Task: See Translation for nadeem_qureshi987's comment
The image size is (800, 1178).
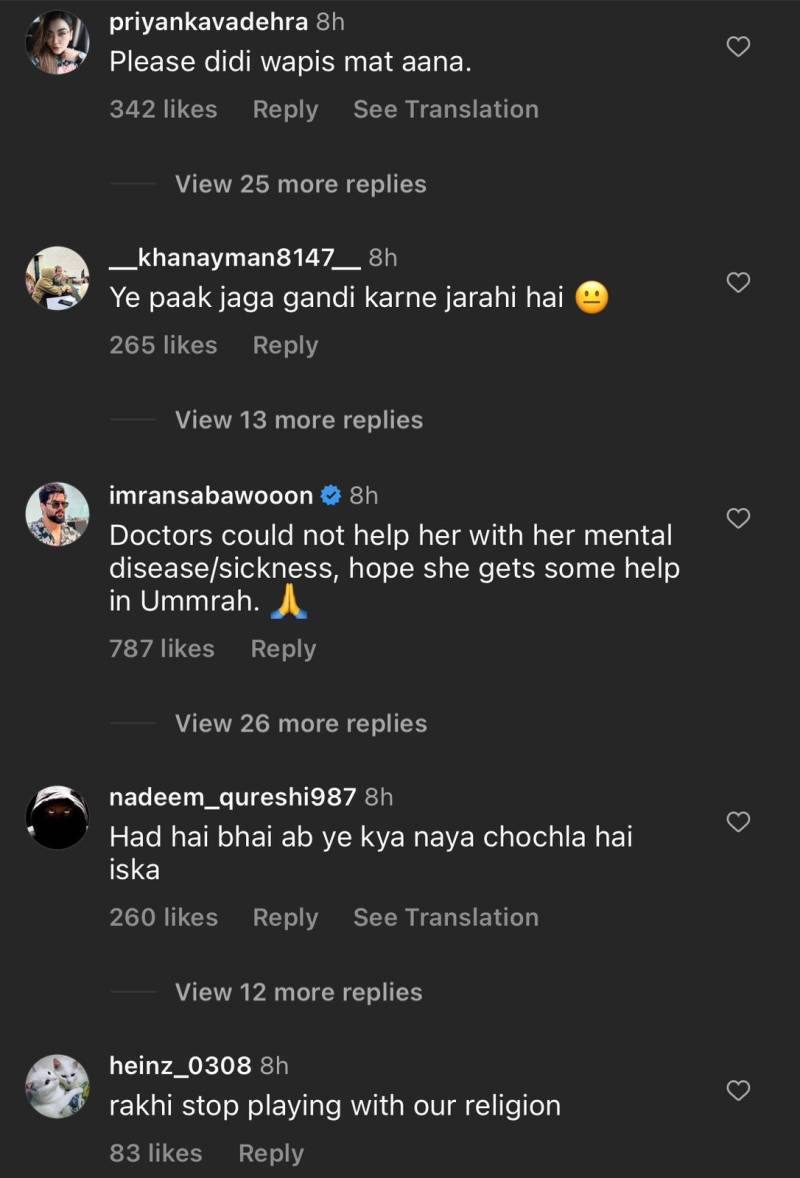Action: 445,917
